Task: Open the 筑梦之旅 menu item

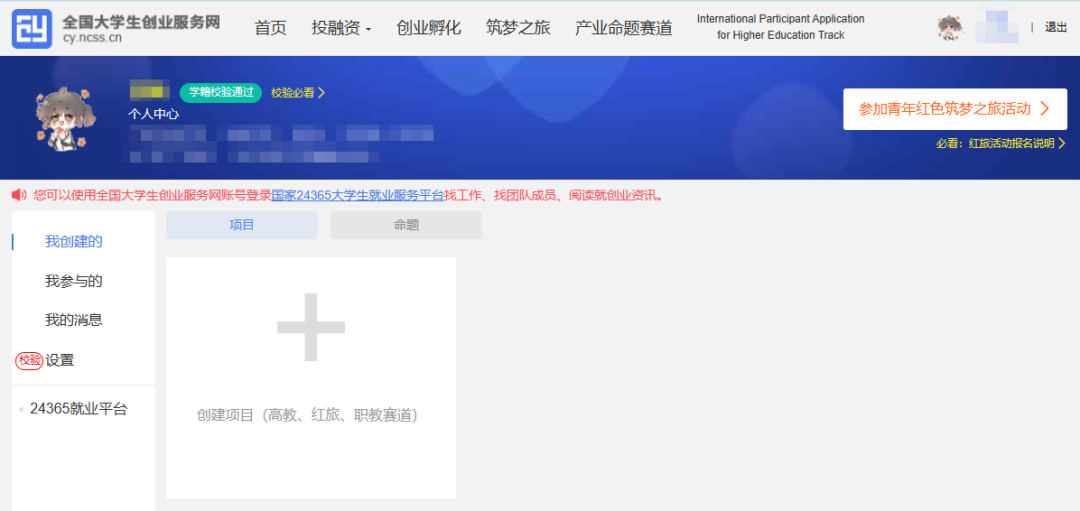Action: [x=518, y=28]
